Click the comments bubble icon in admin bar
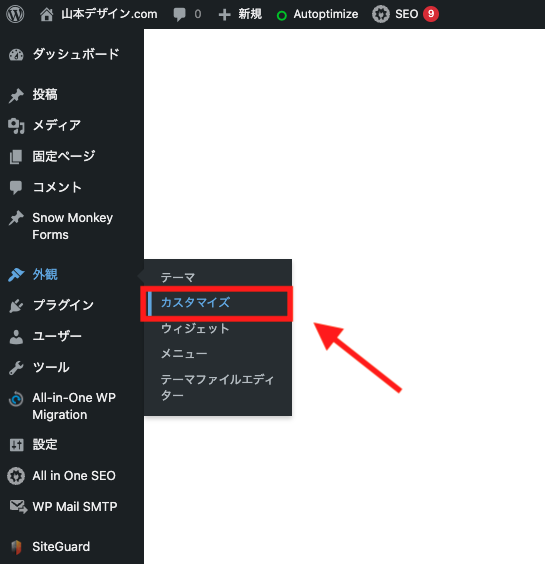The height and width of the screenshot is (564, 545). pos(179,15)
